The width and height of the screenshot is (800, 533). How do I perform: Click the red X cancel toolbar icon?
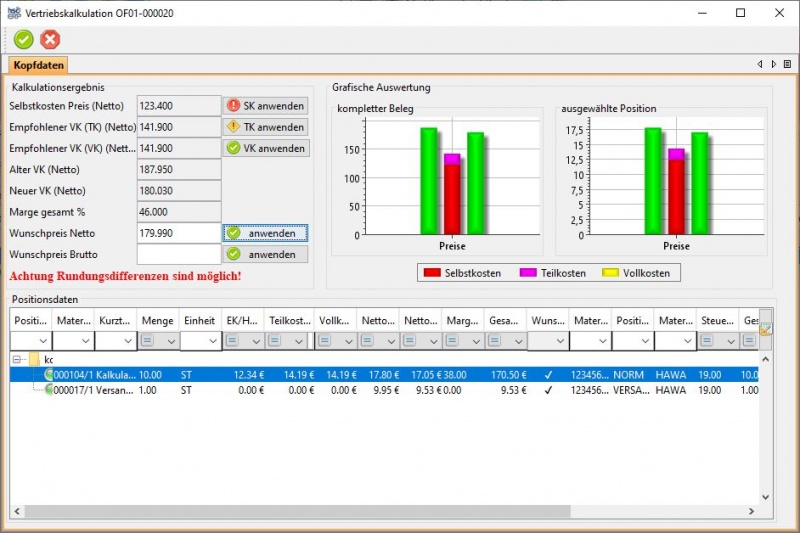click(x=50, y=39)
